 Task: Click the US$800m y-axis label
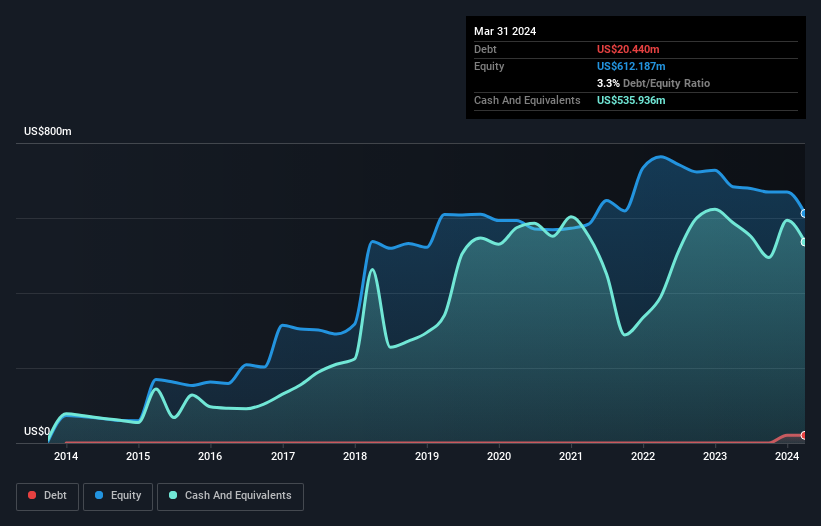(x=48, y=131)
